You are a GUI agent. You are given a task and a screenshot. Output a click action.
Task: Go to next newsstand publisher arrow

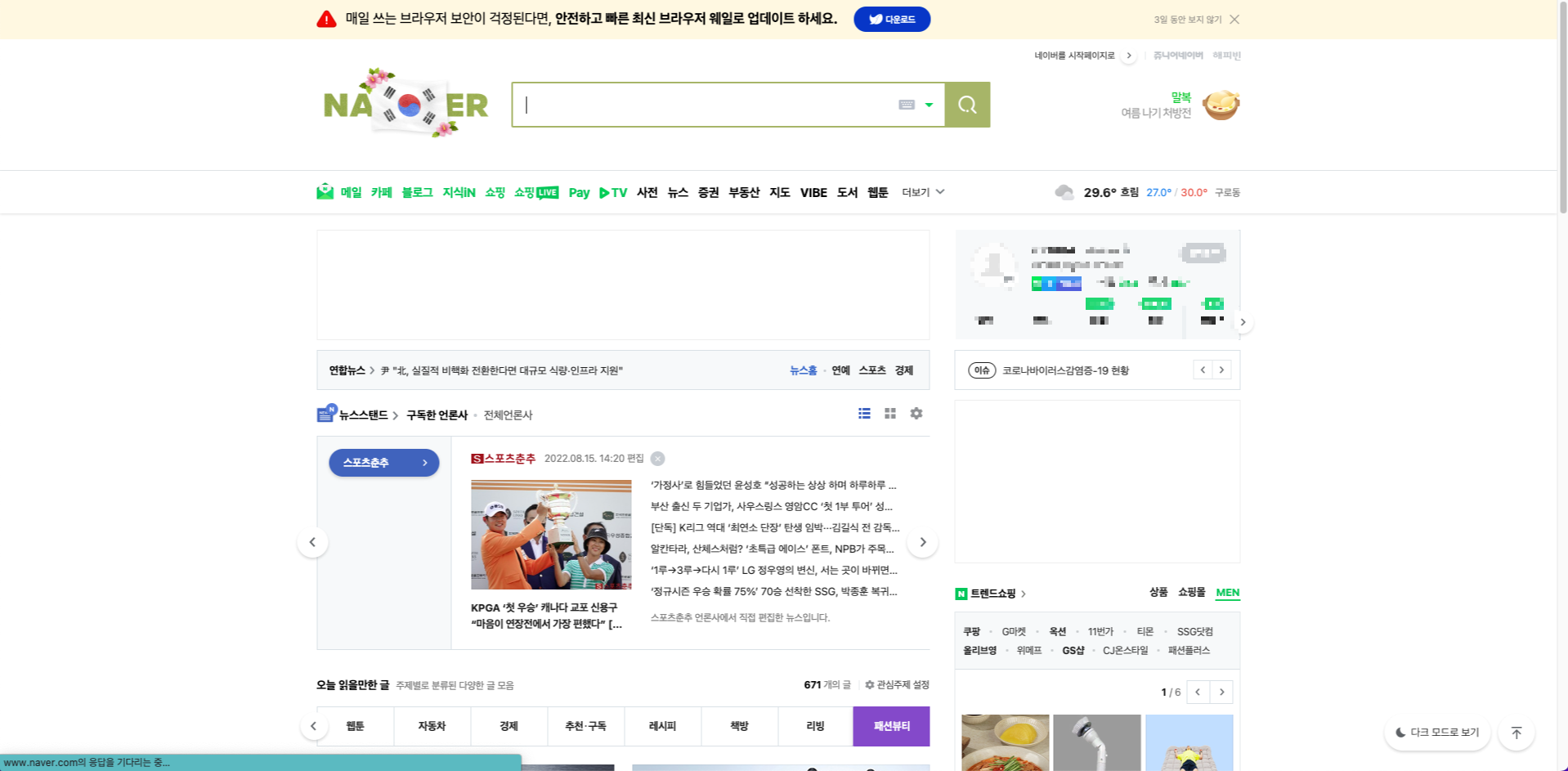[x=922, y=542]
